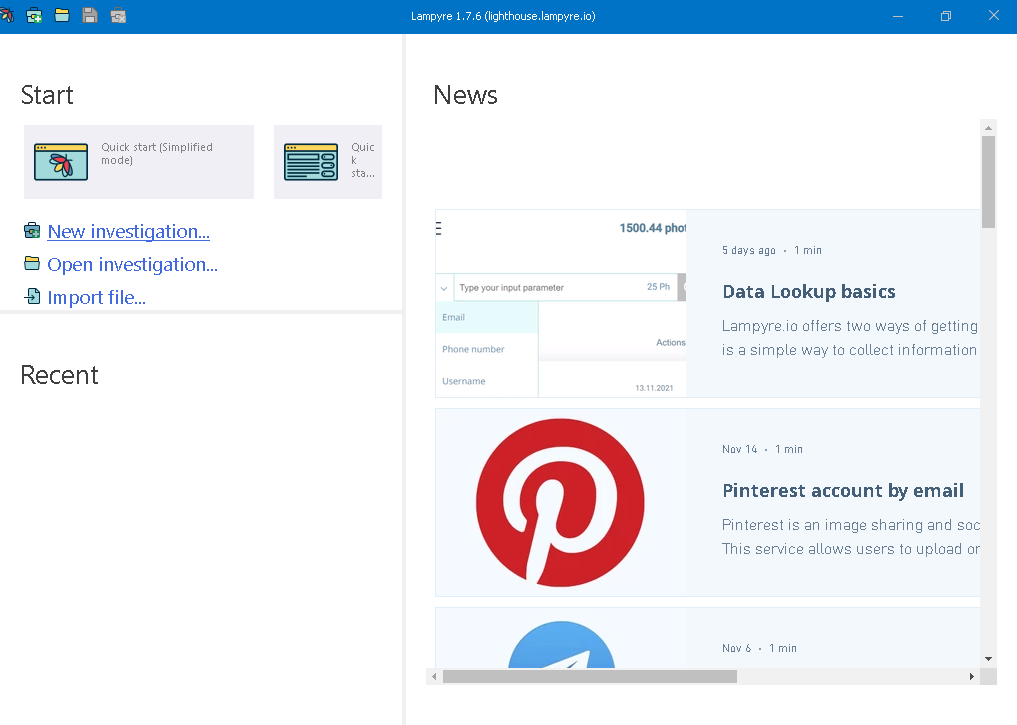
Task: Click the news scroll up arrow
Action: point(988,128)
